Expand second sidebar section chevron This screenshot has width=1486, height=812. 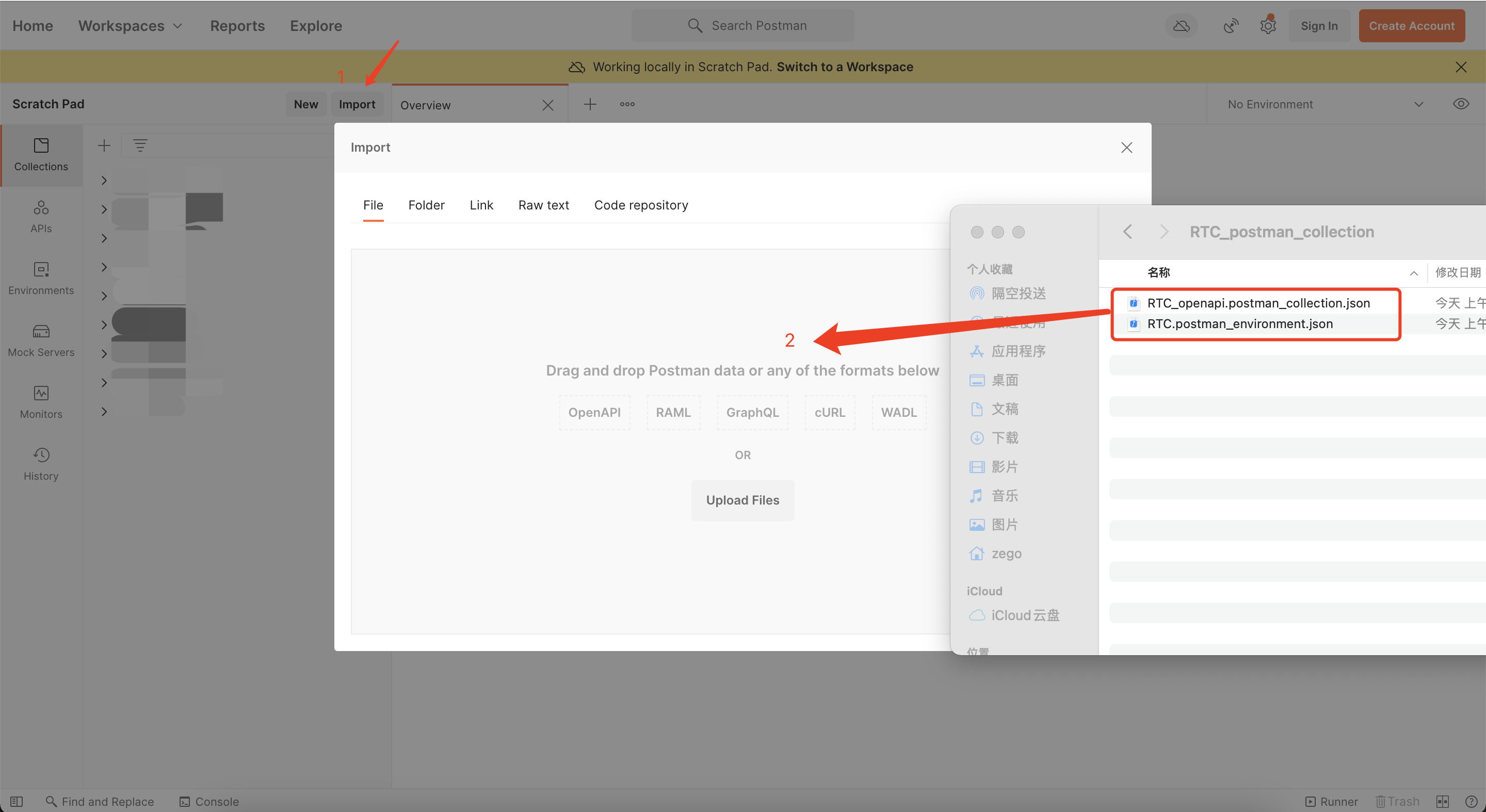coord(103,209)
